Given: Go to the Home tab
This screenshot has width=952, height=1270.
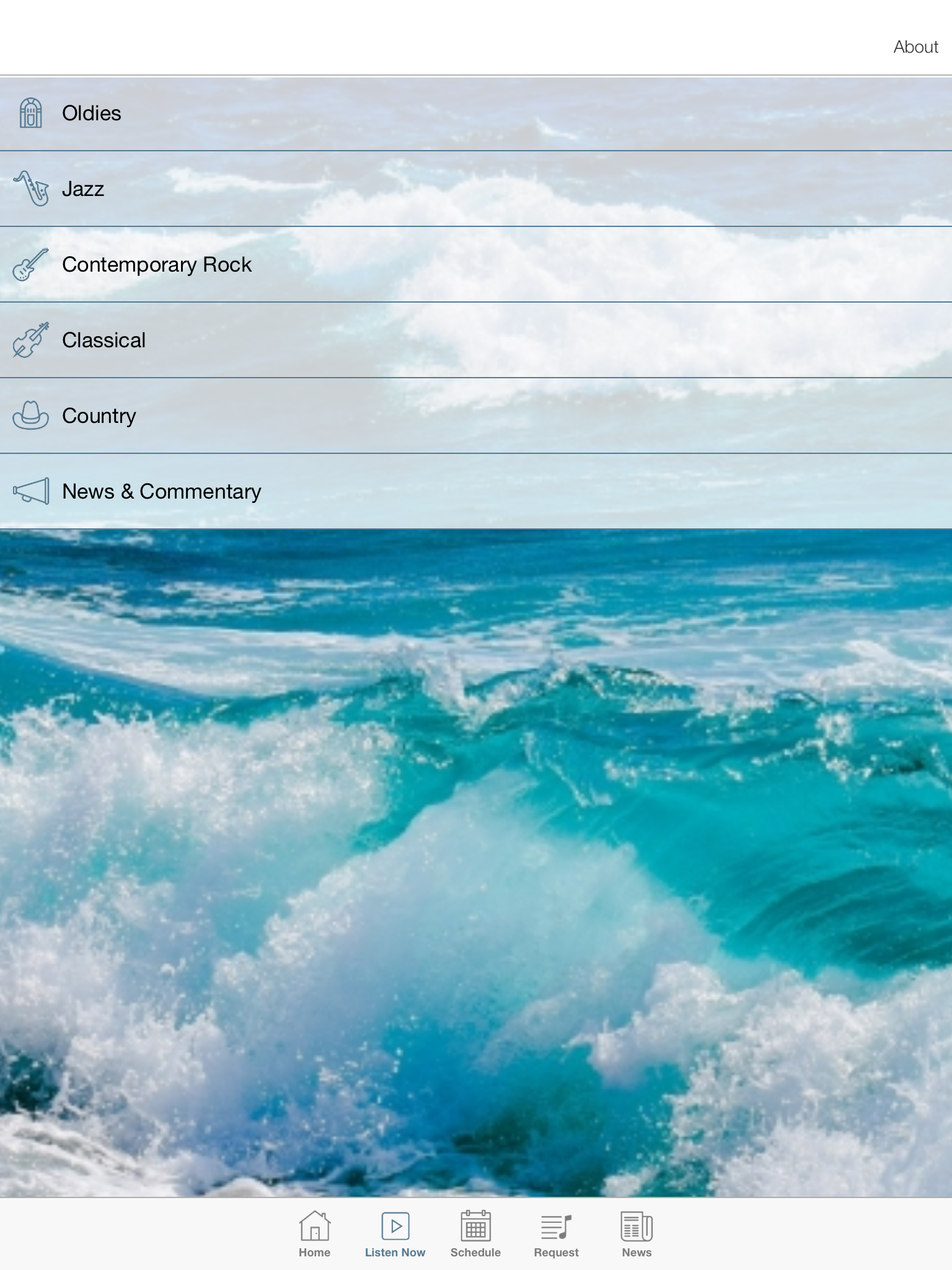Looking at the screenshot, I should 315,1234.
